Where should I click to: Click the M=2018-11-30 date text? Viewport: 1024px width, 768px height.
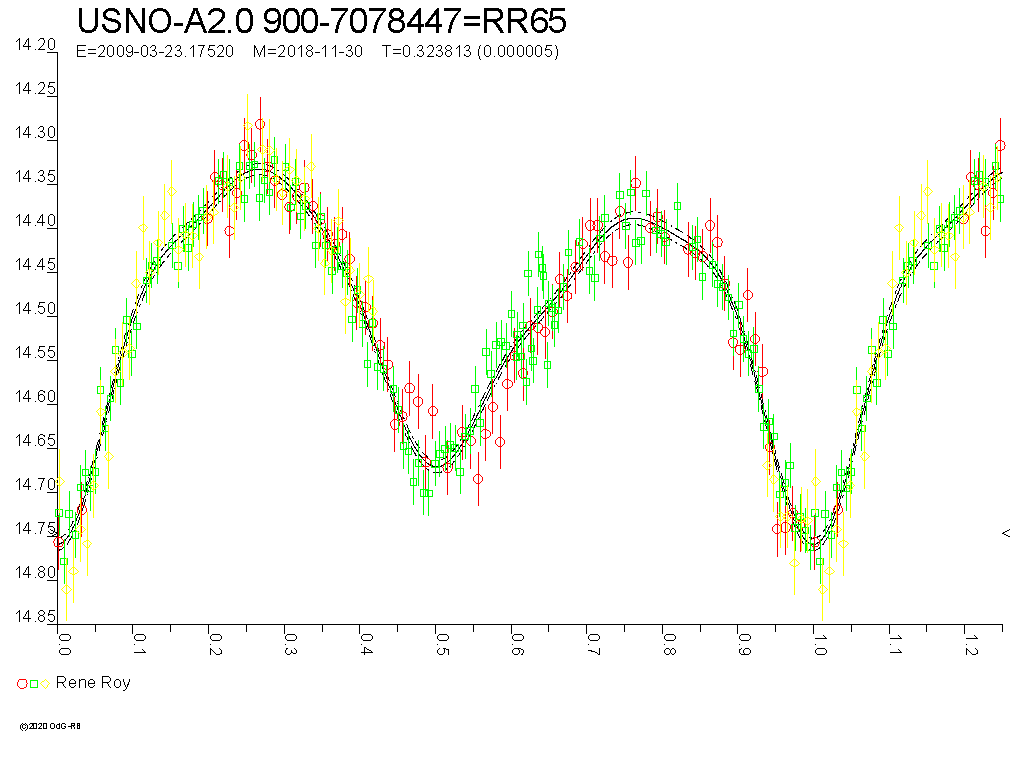[308, 52]
